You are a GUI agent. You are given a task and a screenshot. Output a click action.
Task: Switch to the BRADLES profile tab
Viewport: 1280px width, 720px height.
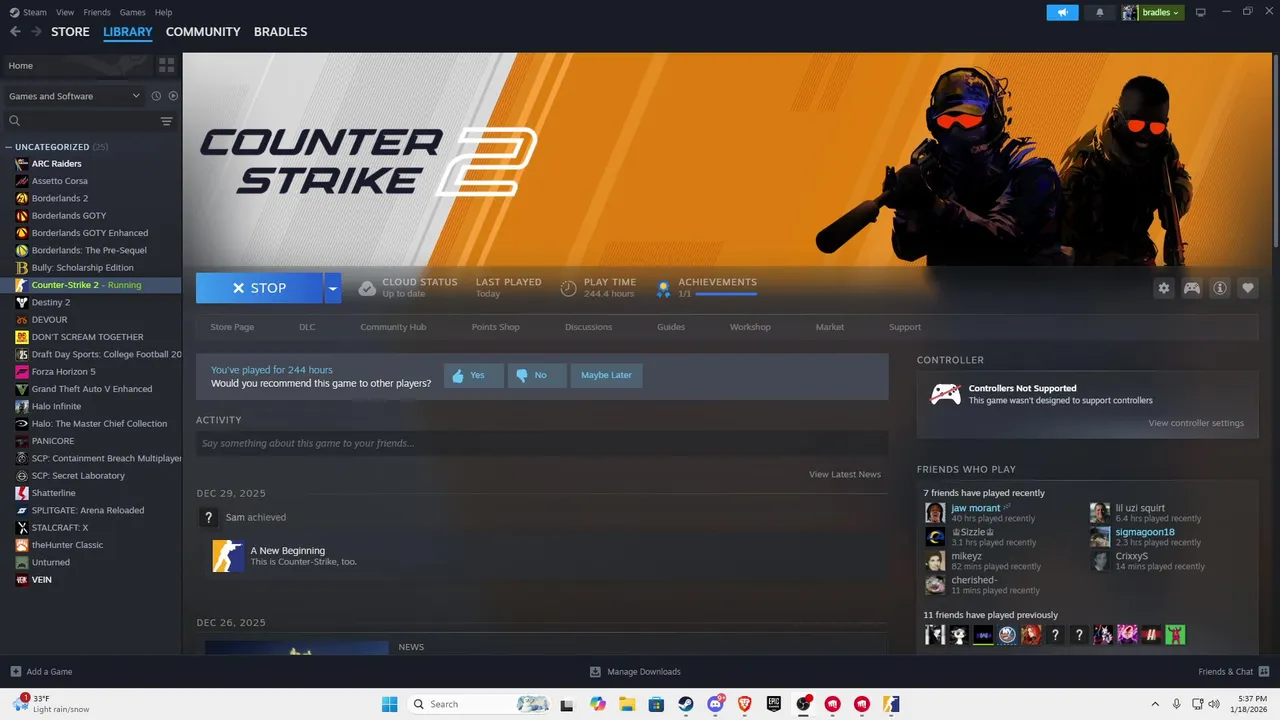pos(281,32)
